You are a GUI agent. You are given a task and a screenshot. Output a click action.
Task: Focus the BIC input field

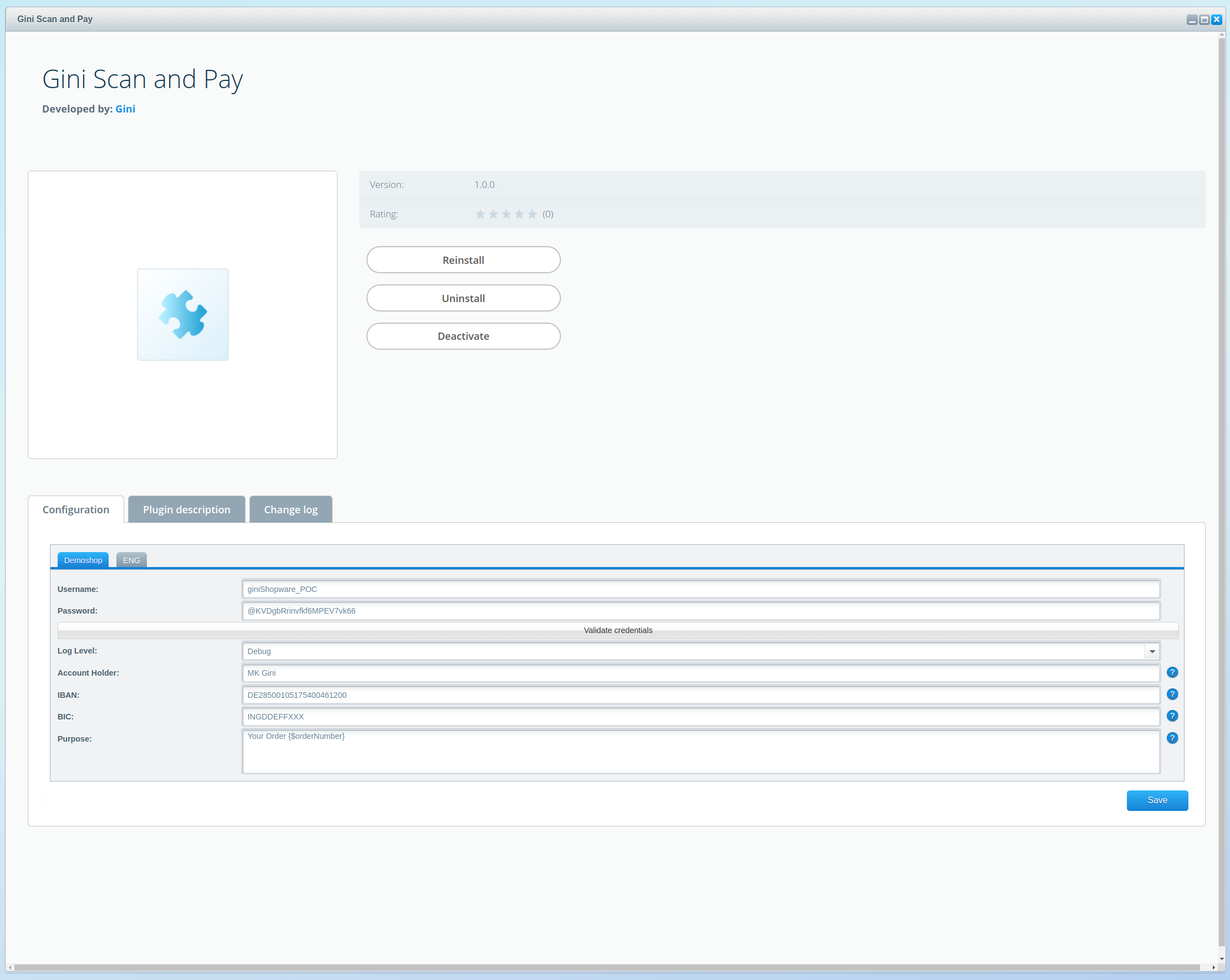click(701, 717)
